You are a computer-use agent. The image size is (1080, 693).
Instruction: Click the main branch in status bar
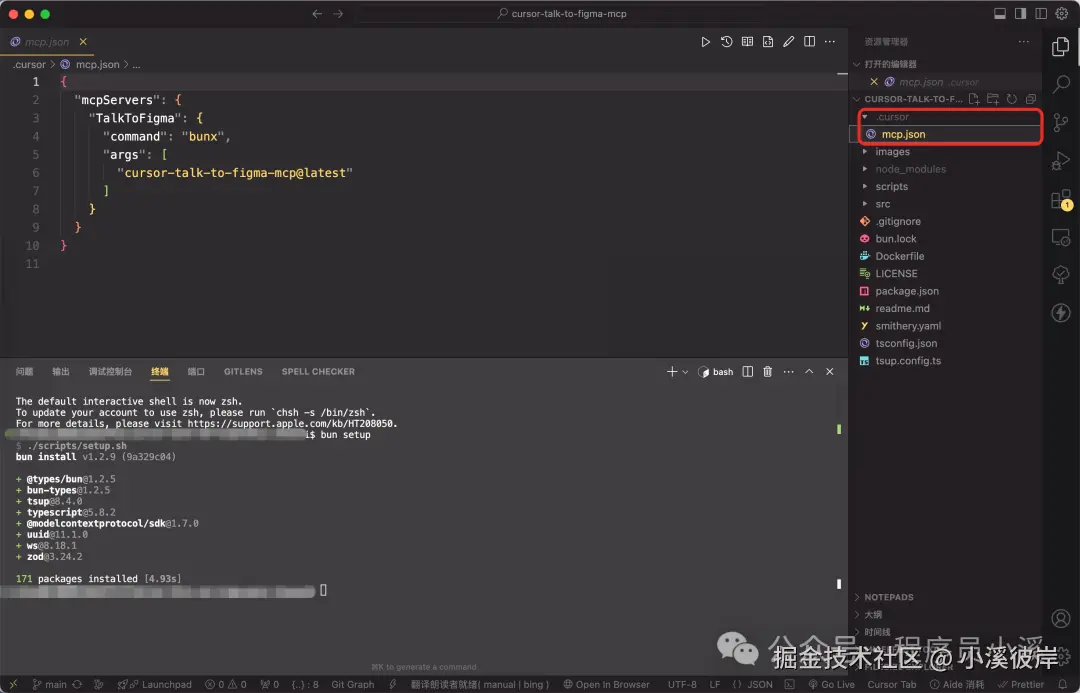(50, 685)
